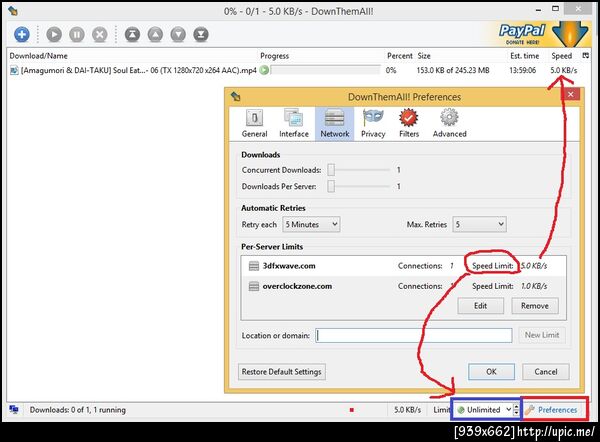The height and width of the screenshot is (442, 600).
Task: Click '153.0 KB of 245.23 MB' size cell
Action: click(453, 70)
